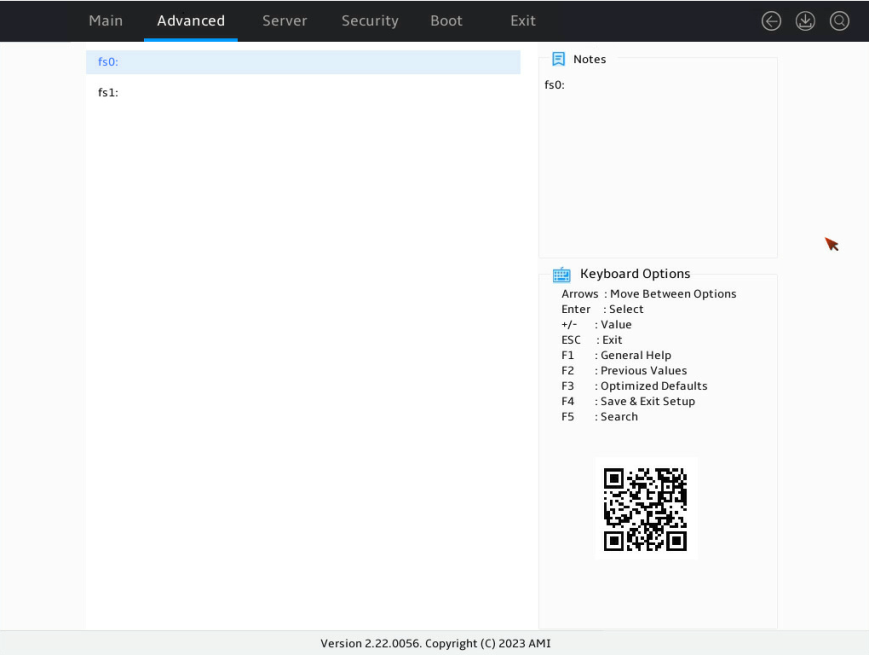Click the Keyboard Options heading
This screenshot has height=655, width=869.
point(635,274)
